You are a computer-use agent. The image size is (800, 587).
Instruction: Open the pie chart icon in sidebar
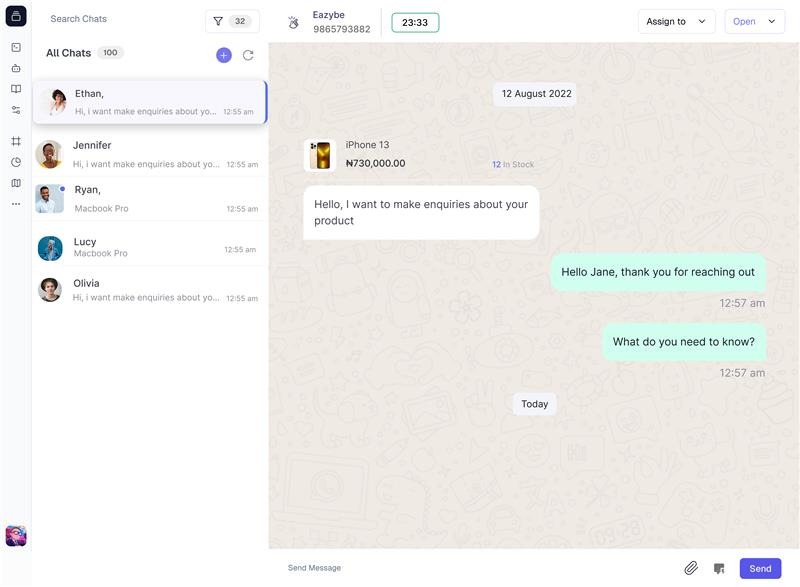coord(13,161)
